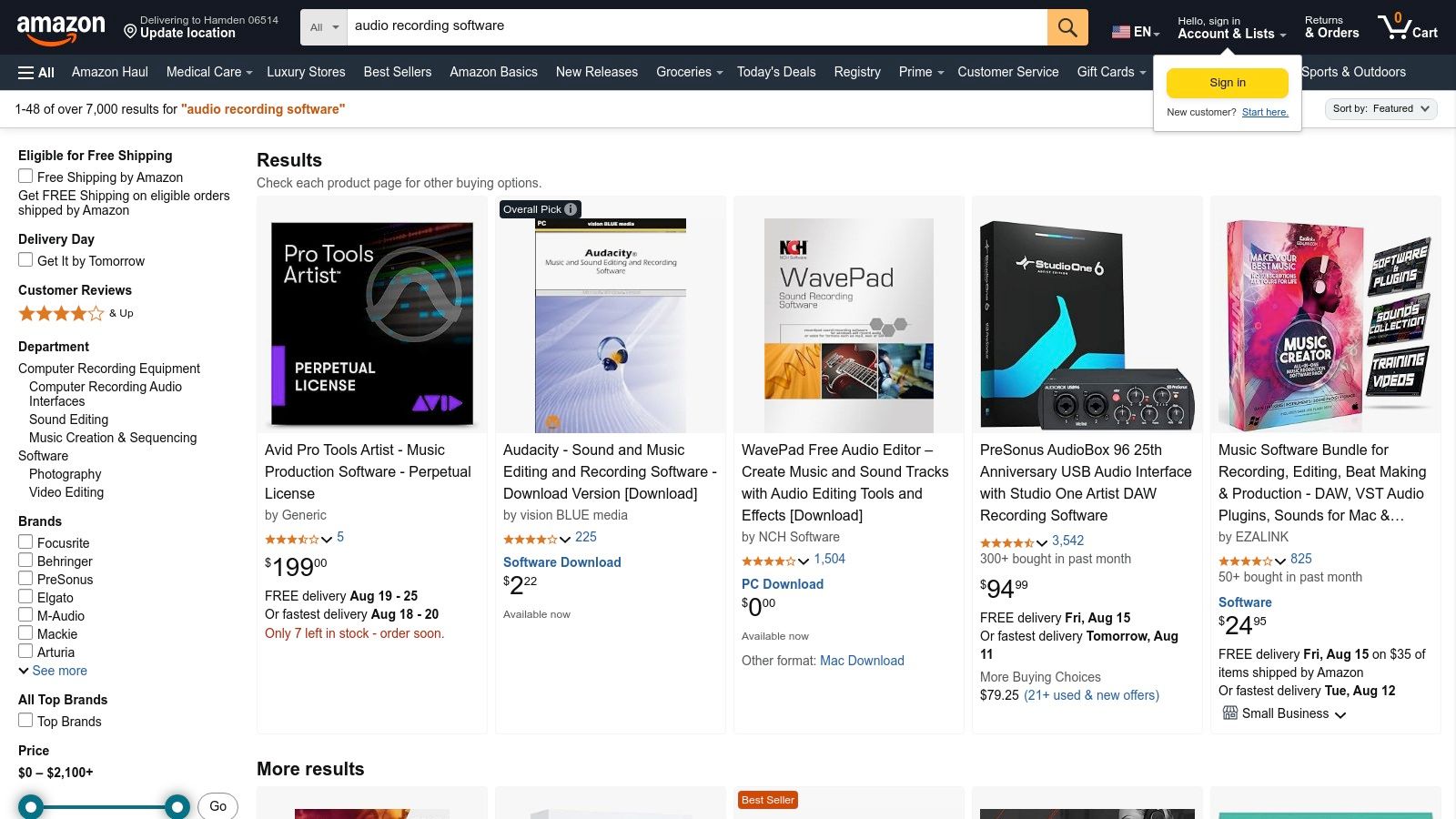Open WavePad product image

tap(849, 326)
